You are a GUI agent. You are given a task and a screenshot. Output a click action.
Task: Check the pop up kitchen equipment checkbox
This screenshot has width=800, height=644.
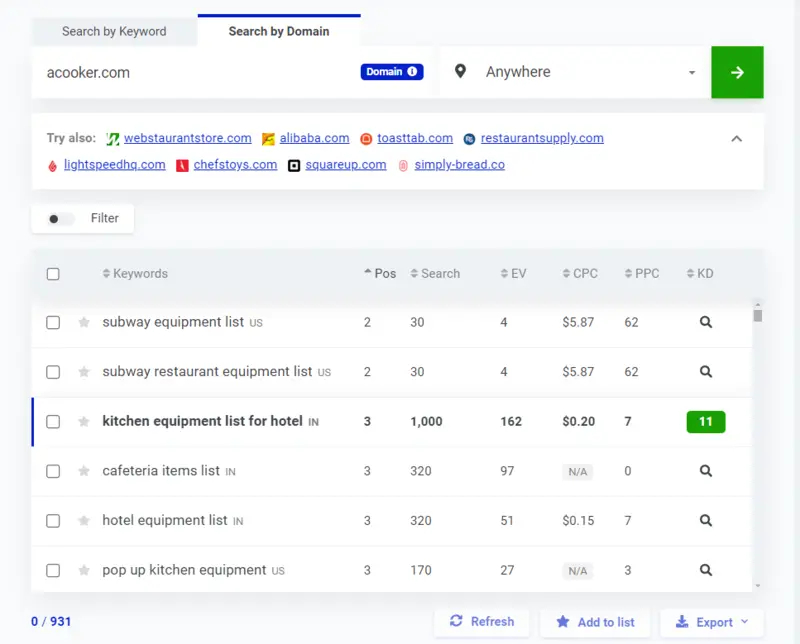click(53, 570)
